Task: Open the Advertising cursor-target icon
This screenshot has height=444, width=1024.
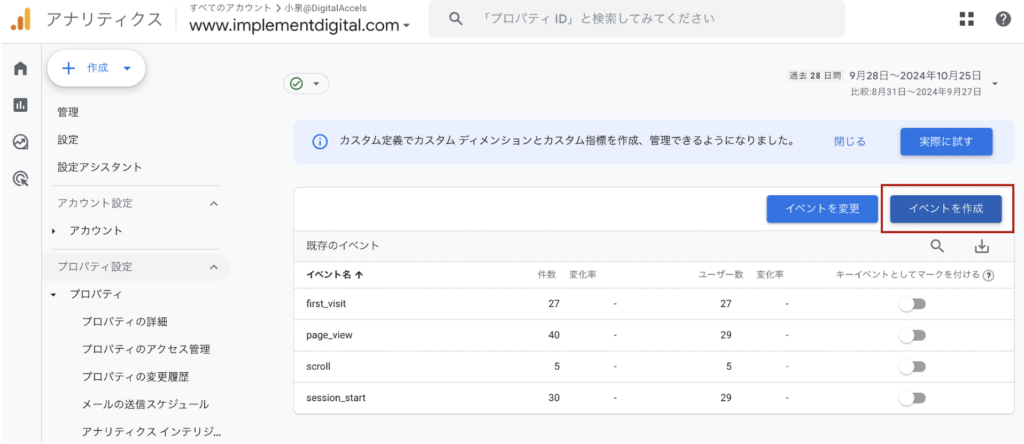Action: [x=21, y=178]
